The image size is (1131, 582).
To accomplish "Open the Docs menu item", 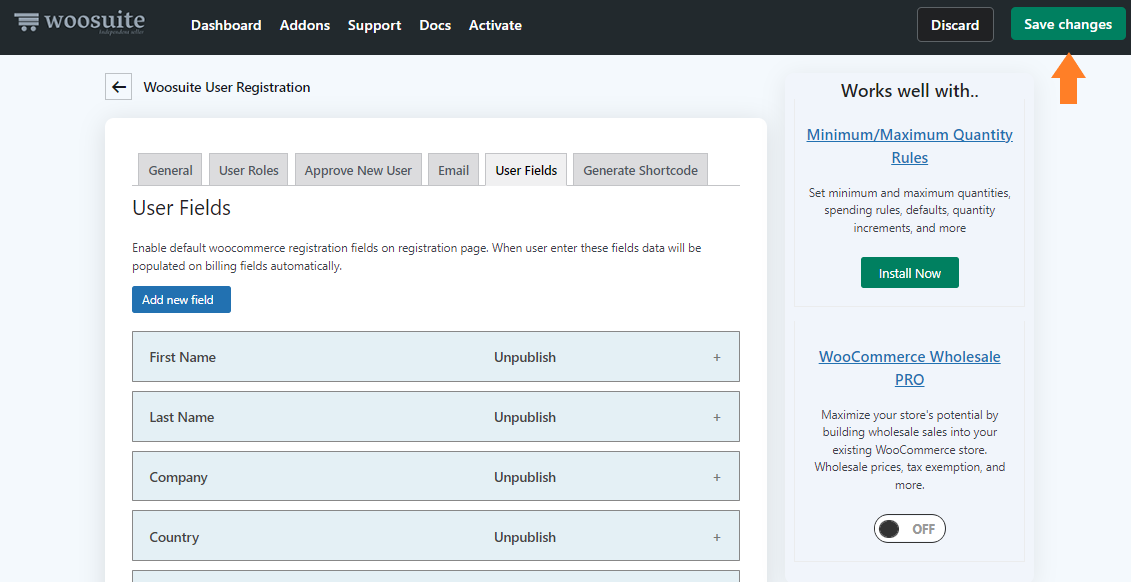I will (435, 25).
